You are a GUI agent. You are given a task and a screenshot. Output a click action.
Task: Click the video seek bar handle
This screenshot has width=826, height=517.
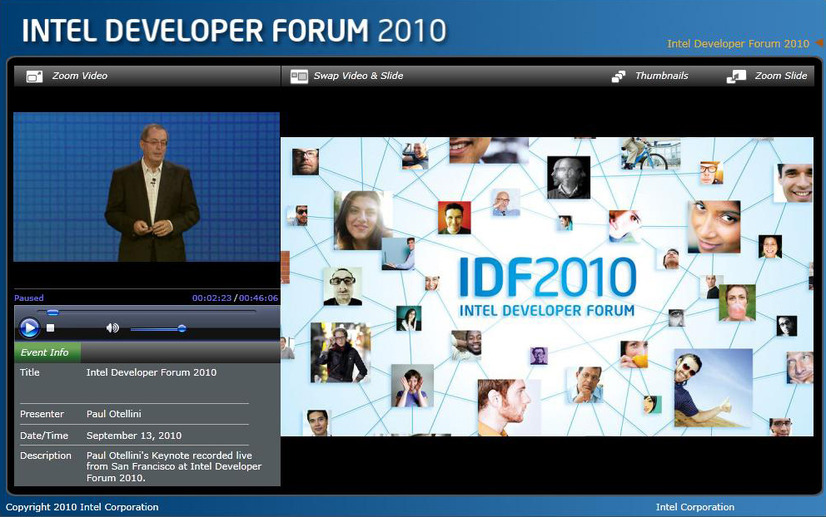53,313
